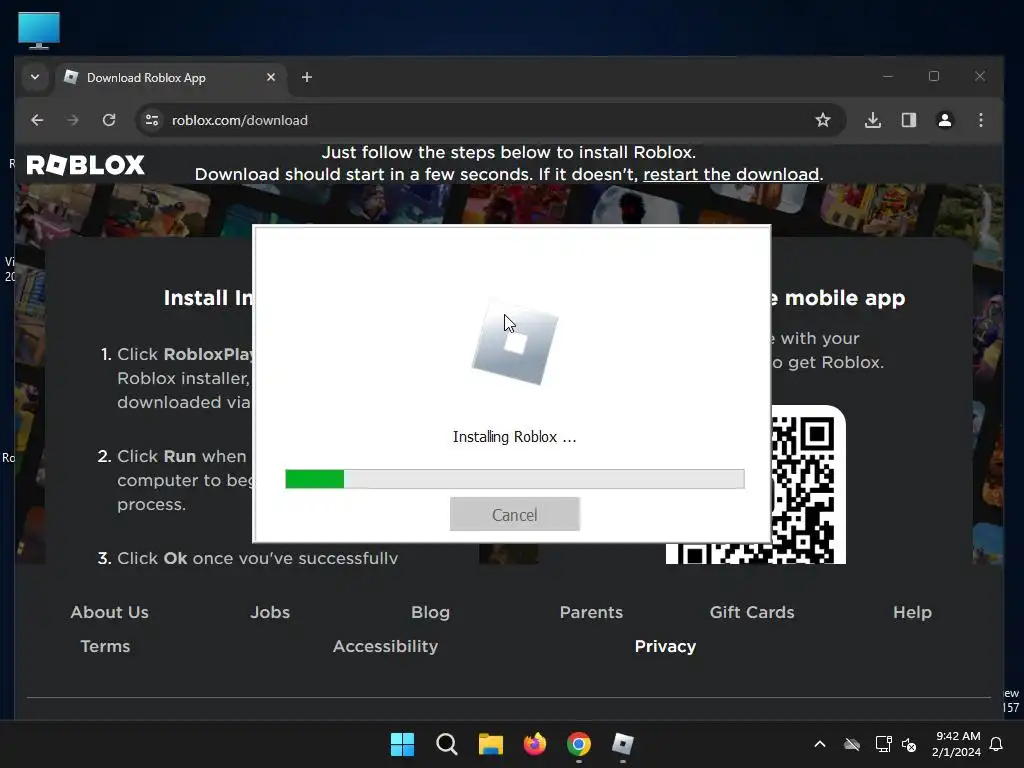This screenshot has width=1024, height=768.
Task: Click the muted volume tray icon
Action: pos(909,744)
